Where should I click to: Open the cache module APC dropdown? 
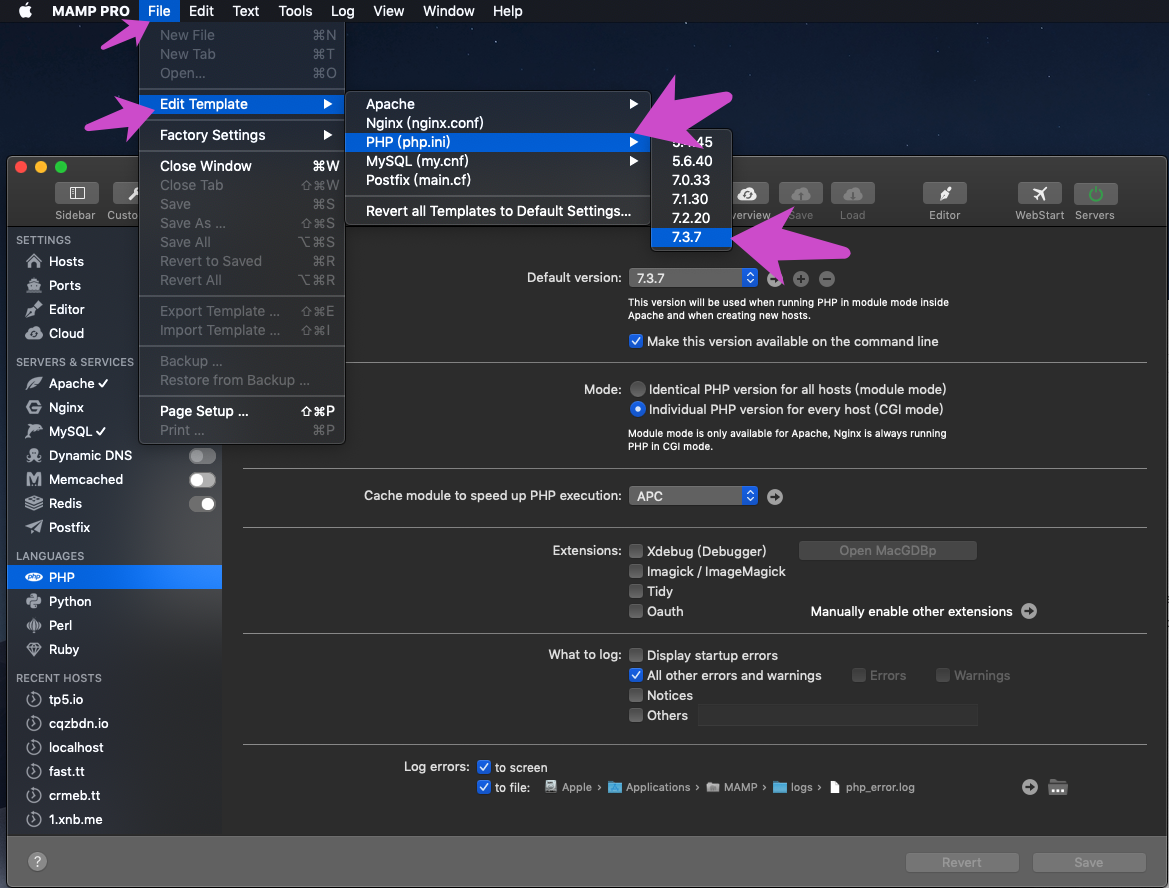(x=693, y=496)
